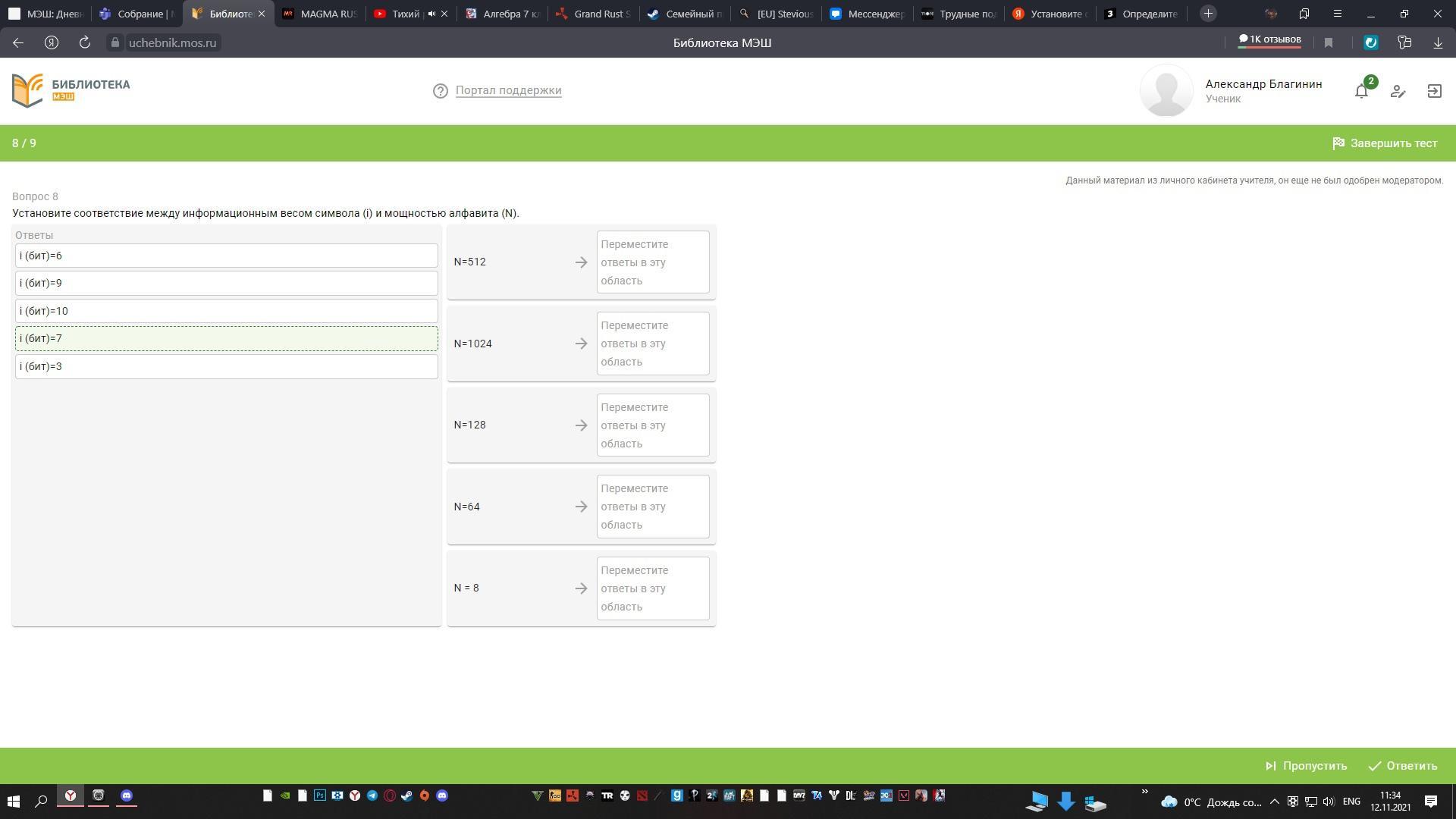Click the support portal question mark icon
1456x819 pixels.
(440, 91)
